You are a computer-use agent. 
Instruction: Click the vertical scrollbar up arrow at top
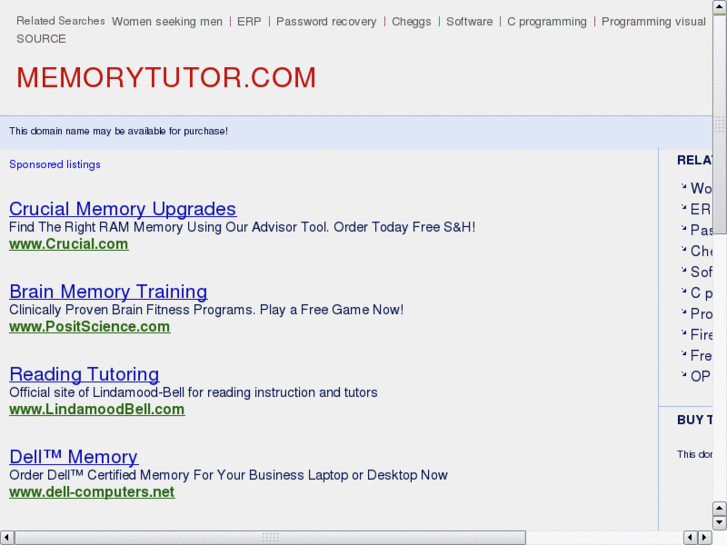pos(720,7)
